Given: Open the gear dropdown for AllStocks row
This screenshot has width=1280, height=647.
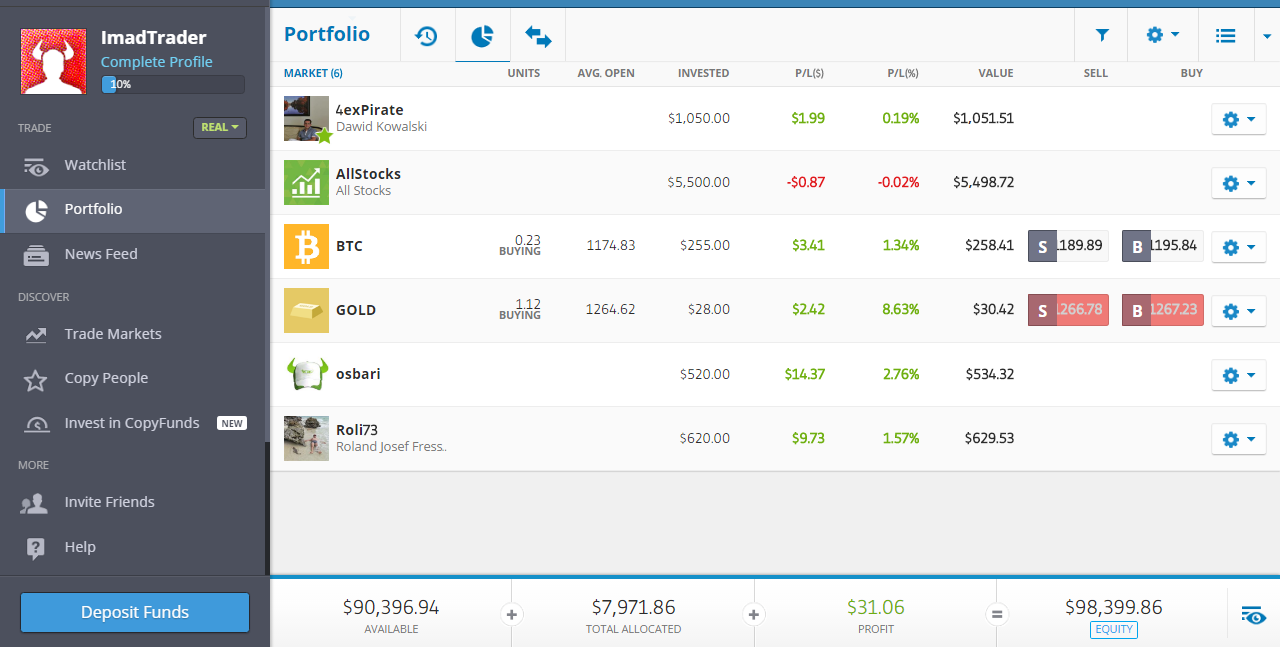Looking at the screenshot, I should coord(1238,184).
